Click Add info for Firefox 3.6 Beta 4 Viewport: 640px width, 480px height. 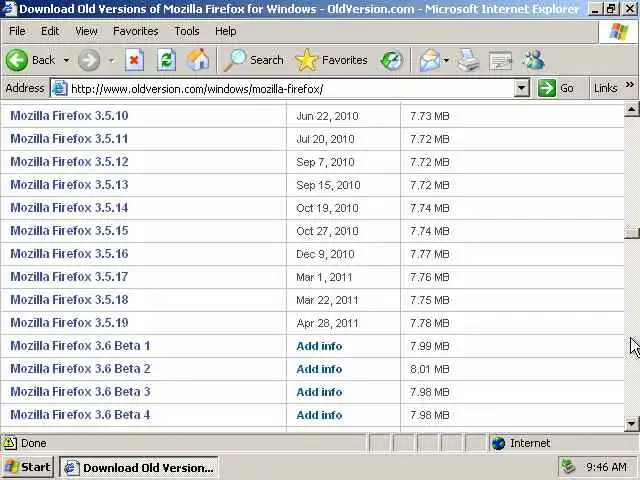319,415
